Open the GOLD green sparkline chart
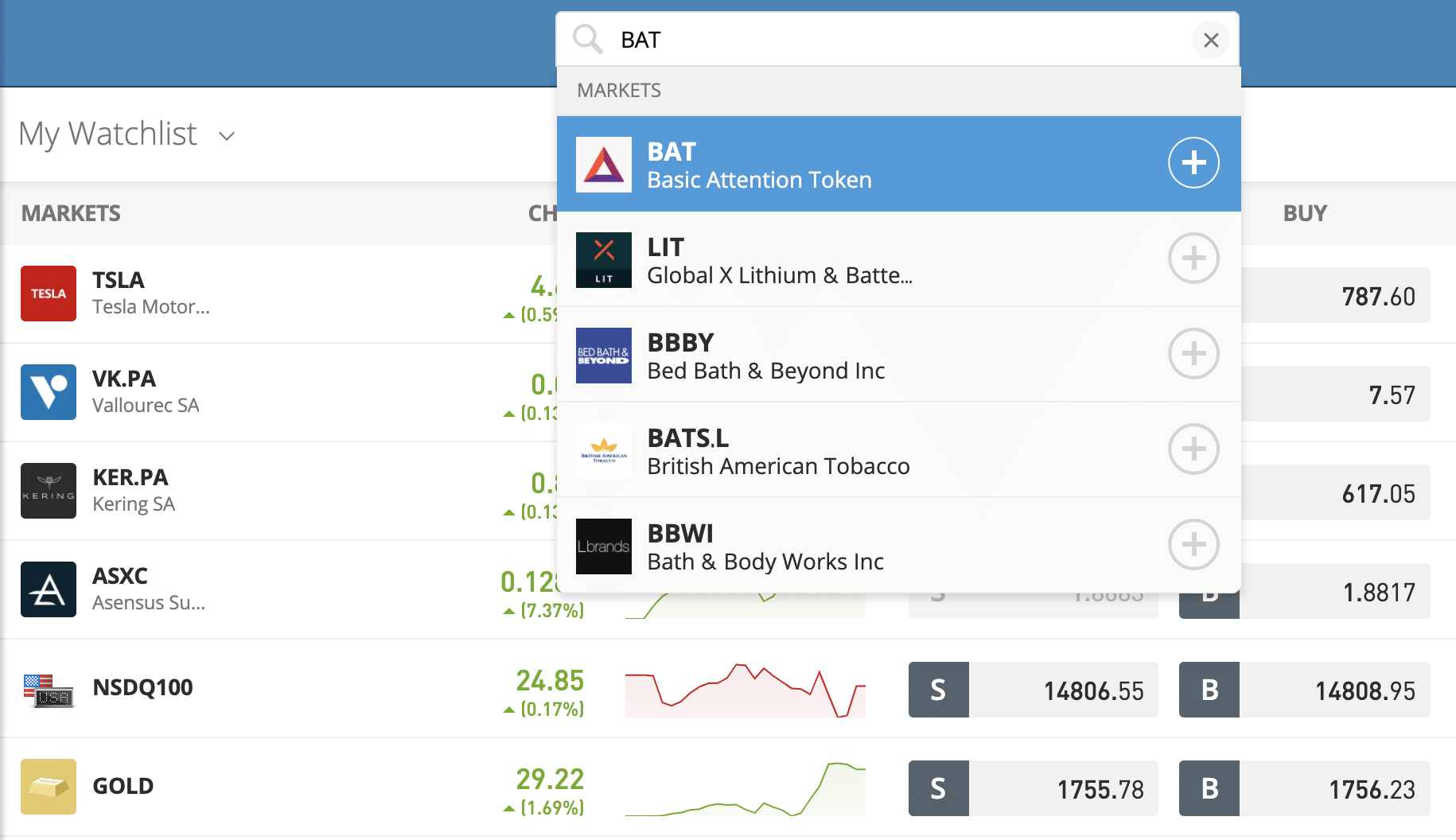 click(746, 788)
